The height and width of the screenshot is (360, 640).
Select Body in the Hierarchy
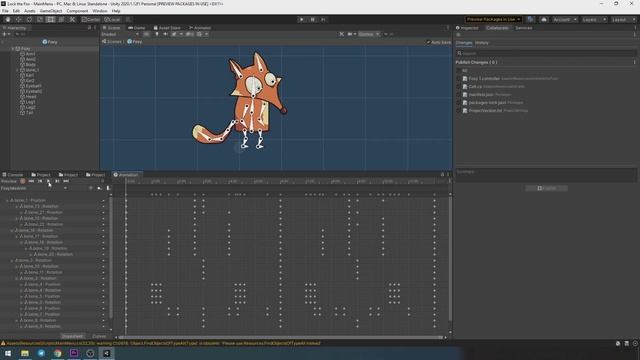click(x=31, y=64)
